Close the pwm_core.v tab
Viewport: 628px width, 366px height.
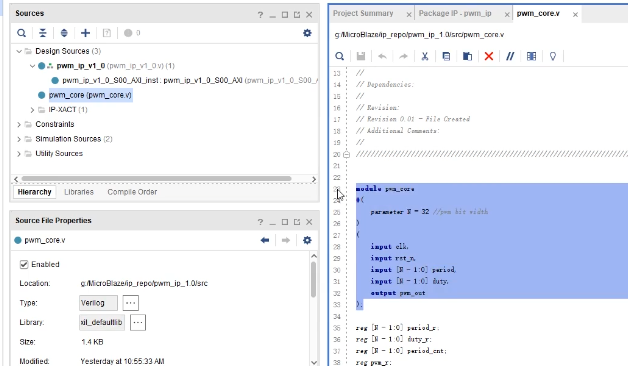(x=576, y=15)
